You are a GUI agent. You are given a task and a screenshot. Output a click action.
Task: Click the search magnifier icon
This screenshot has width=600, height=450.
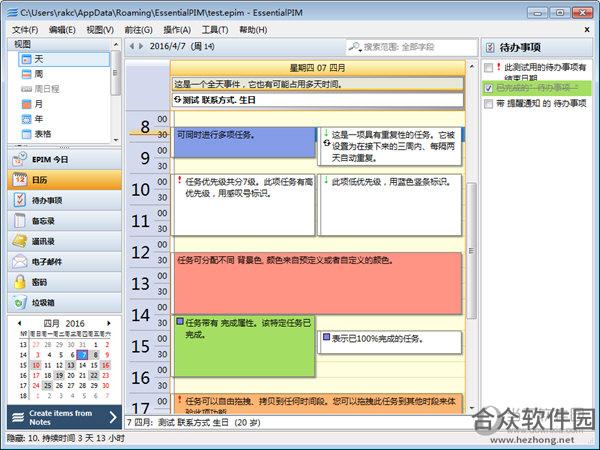tap(355, 47)
